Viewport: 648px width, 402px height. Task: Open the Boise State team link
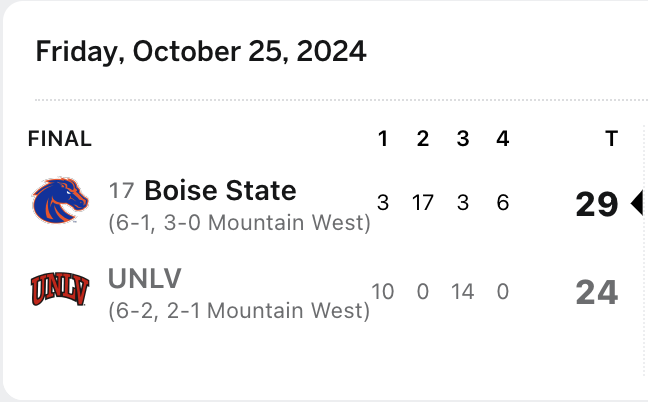(220, 190)
